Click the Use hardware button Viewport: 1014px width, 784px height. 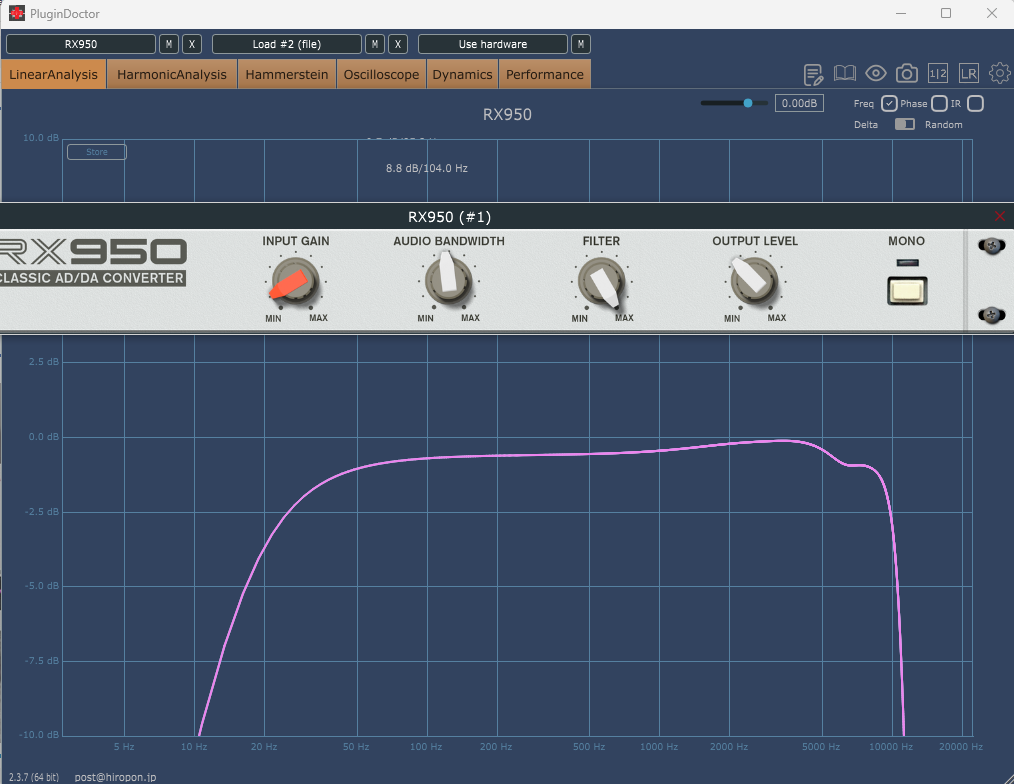pos(493,44)
